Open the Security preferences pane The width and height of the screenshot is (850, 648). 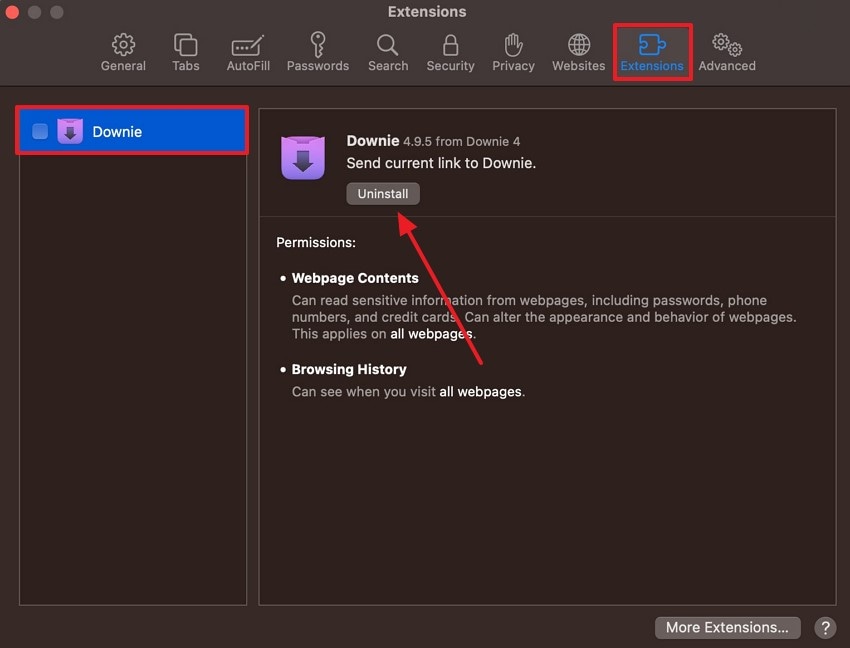pos(450,52)
